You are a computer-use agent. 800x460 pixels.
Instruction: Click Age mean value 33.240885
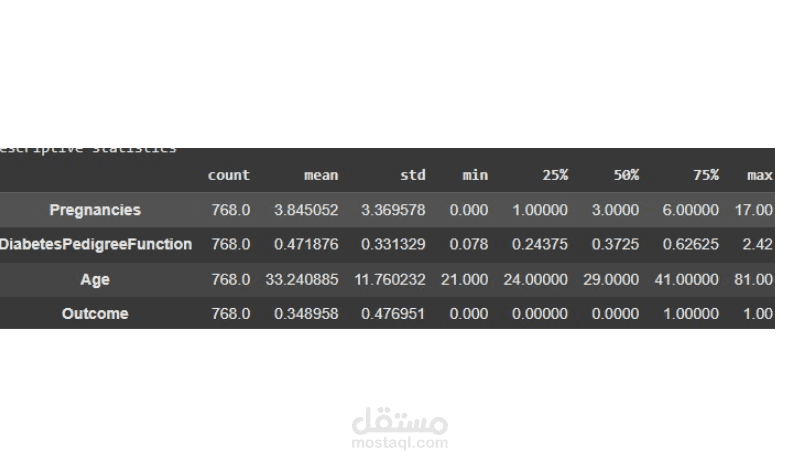point(302,279)
